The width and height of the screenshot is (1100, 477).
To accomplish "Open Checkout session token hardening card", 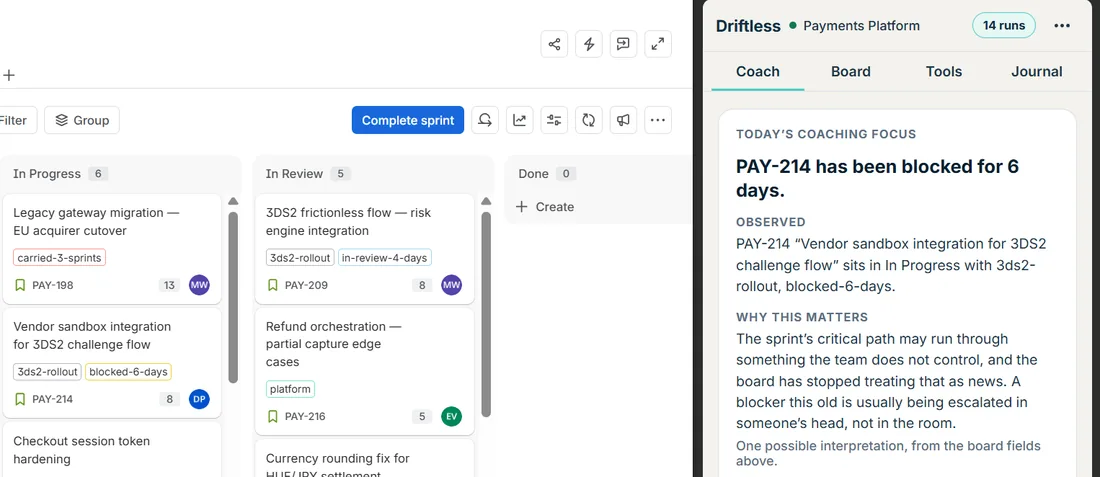I will tap(81, 450).
